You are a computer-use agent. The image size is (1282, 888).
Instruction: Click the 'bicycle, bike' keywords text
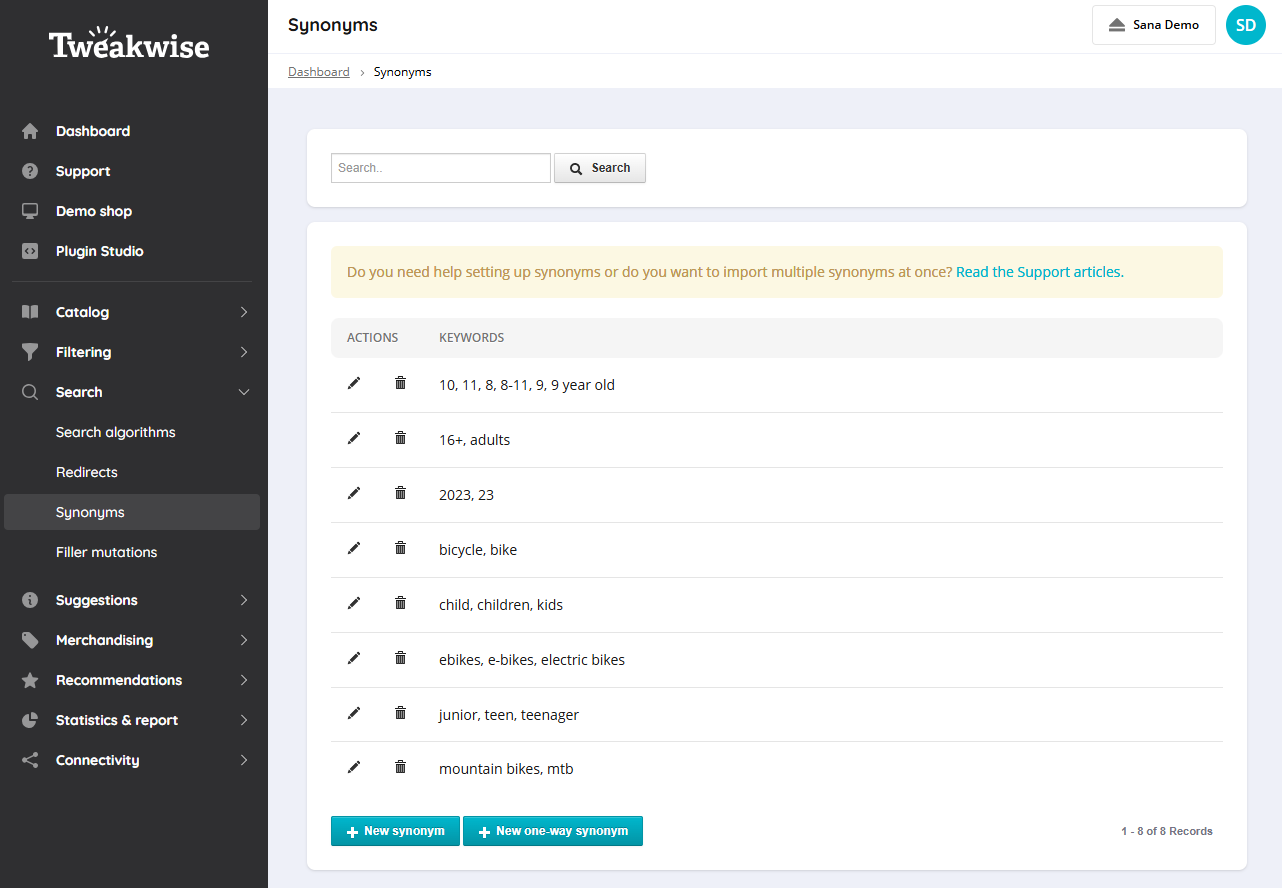click(x=478, y=550)
